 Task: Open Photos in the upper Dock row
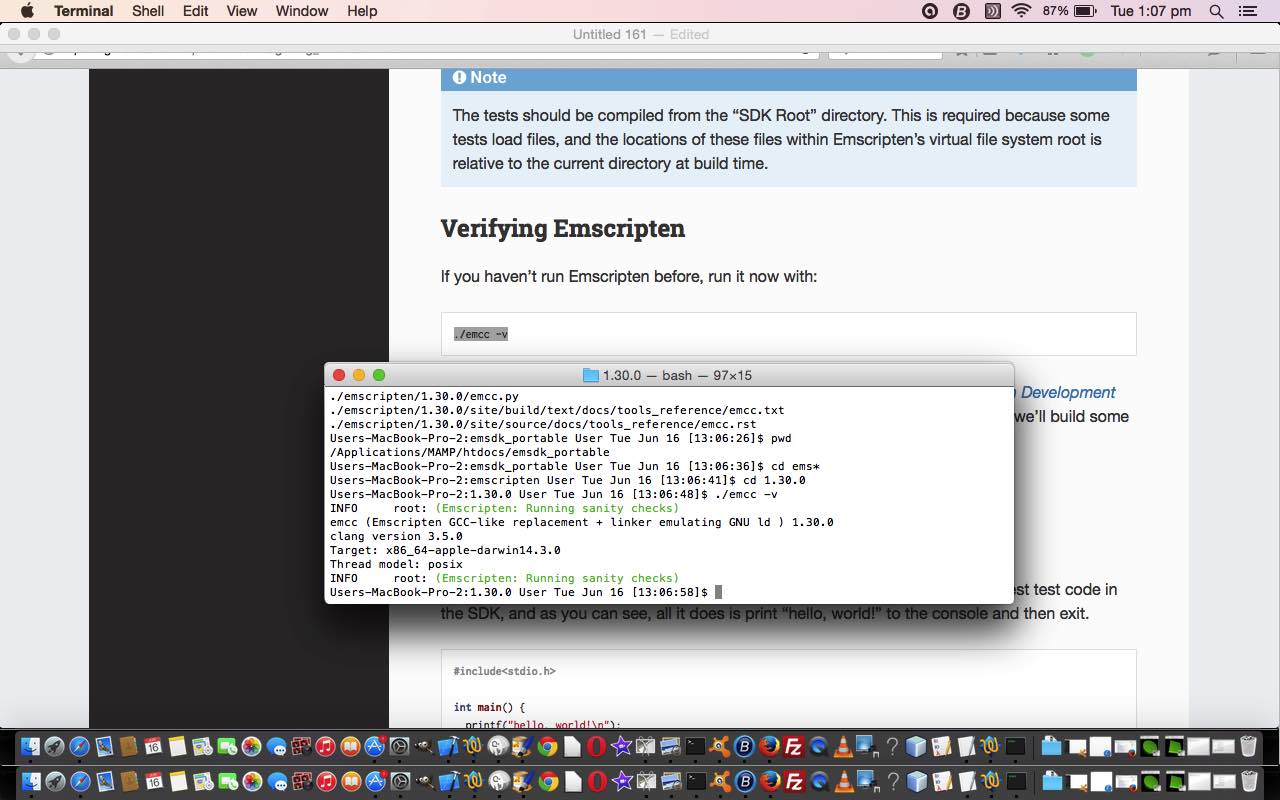point(251,746)
